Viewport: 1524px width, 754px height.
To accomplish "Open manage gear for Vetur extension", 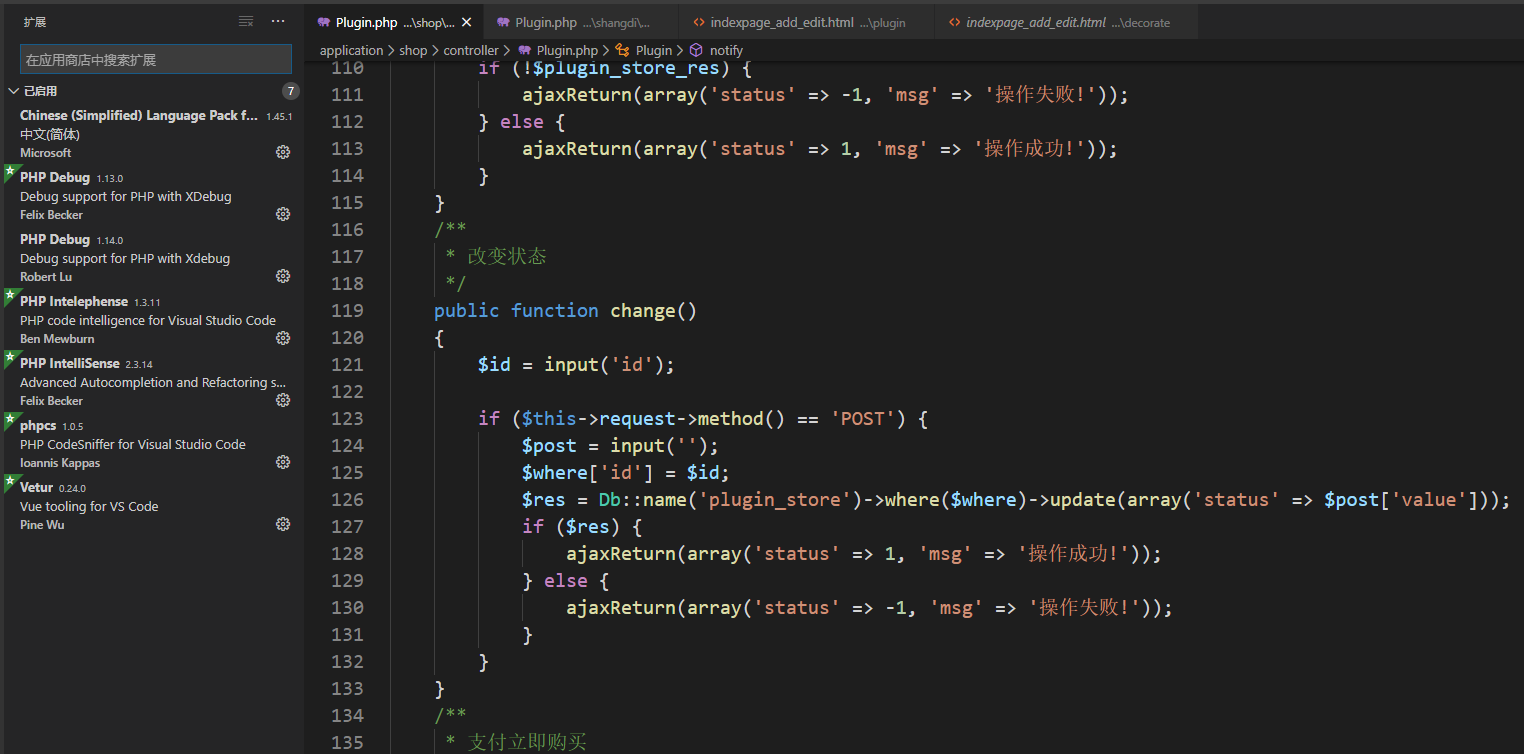I will coord(283,524).
